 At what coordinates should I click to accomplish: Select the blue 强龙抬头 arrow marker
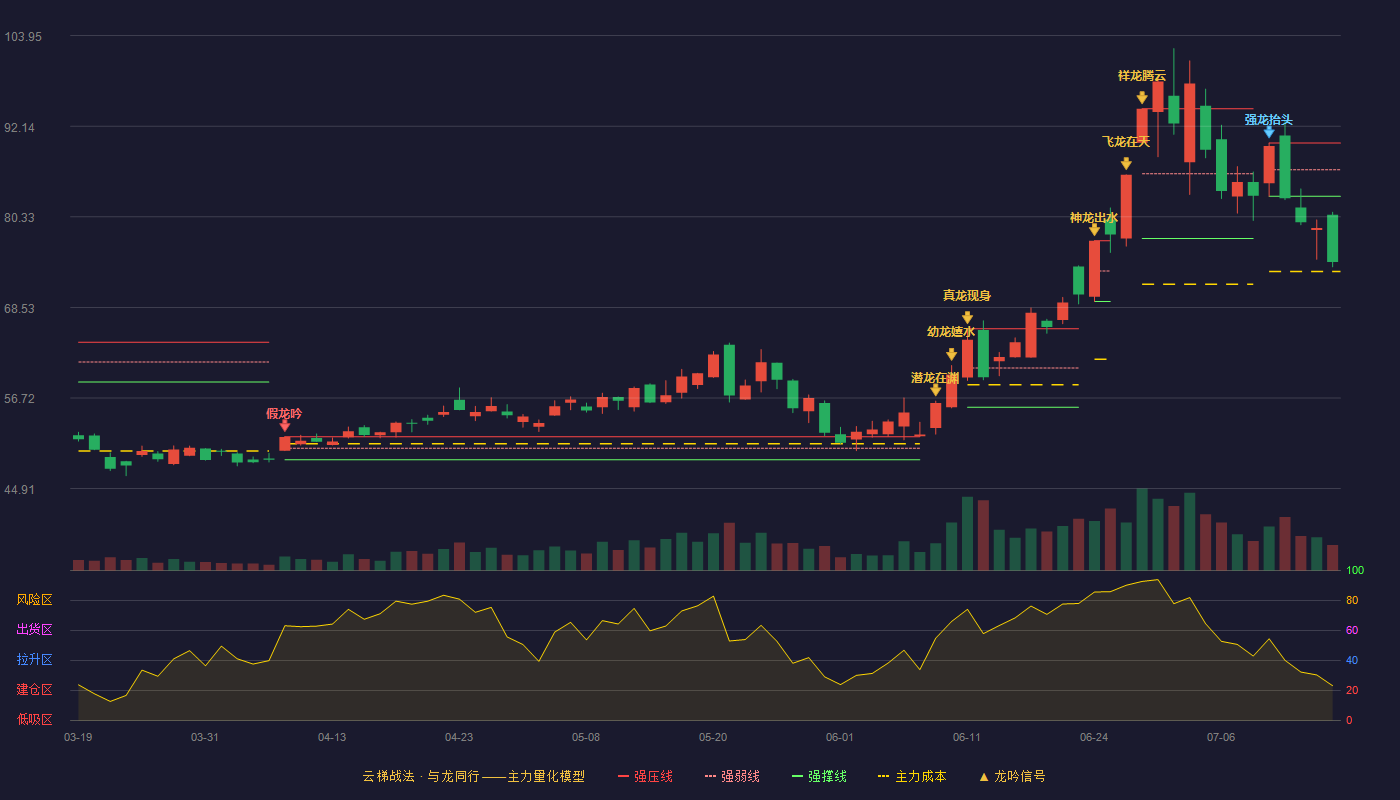(x=1269, y=132)
